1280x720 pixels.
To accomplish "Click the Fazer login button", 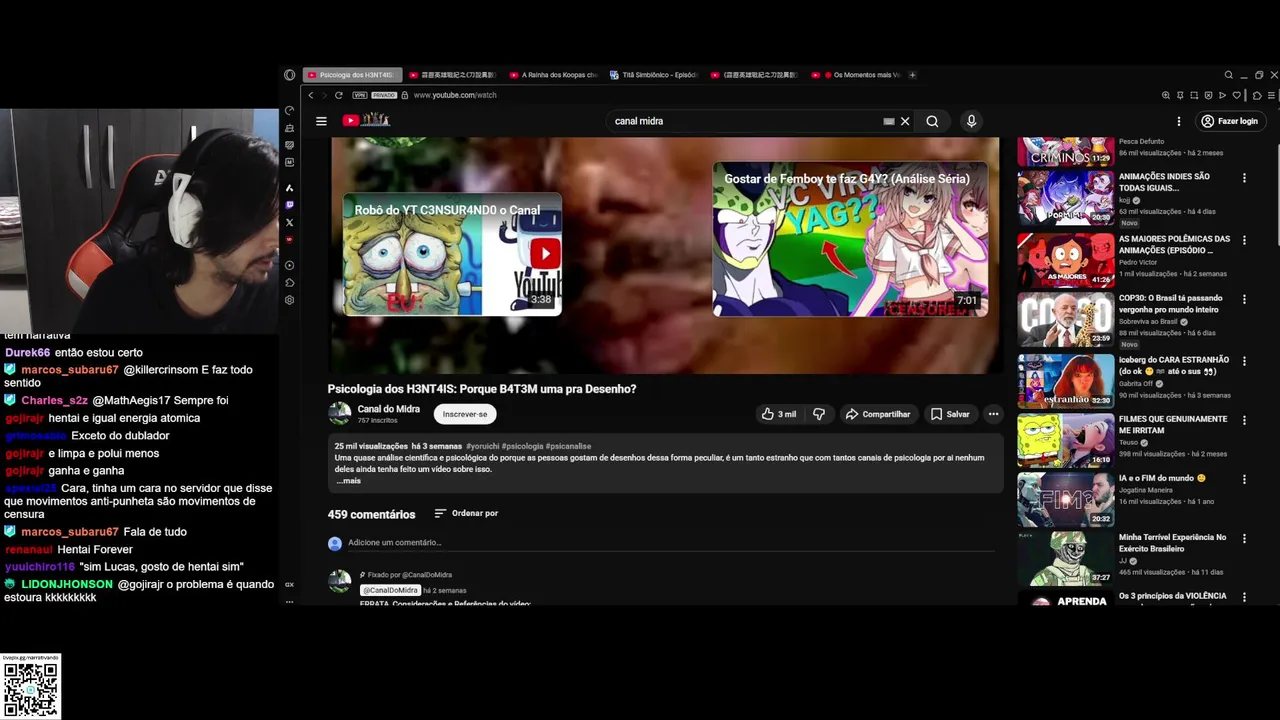I will 1229,121.
